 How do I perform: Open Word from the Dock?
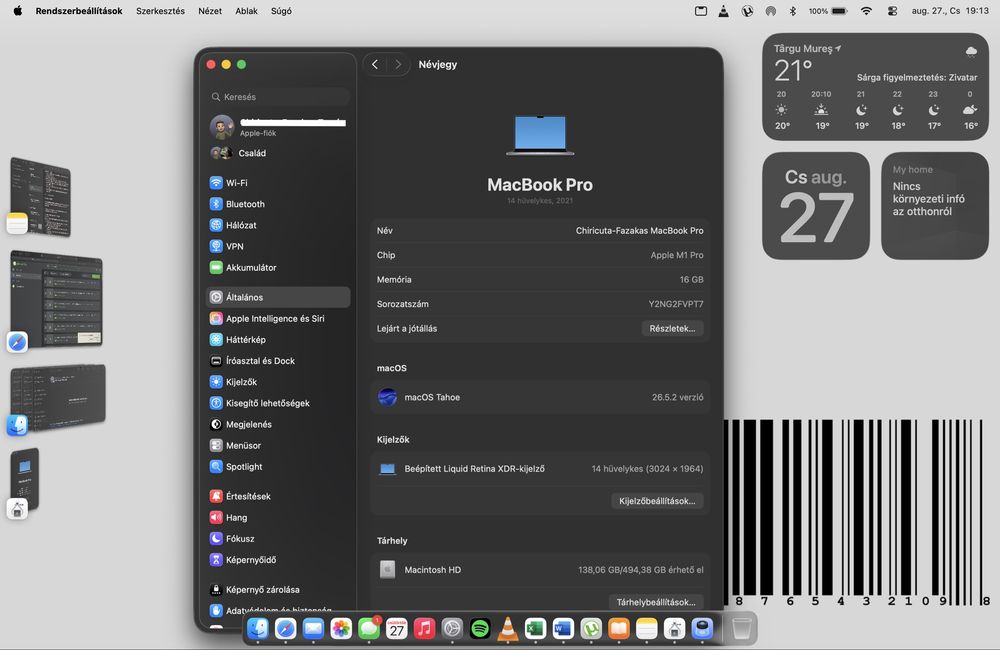(563, 630)
